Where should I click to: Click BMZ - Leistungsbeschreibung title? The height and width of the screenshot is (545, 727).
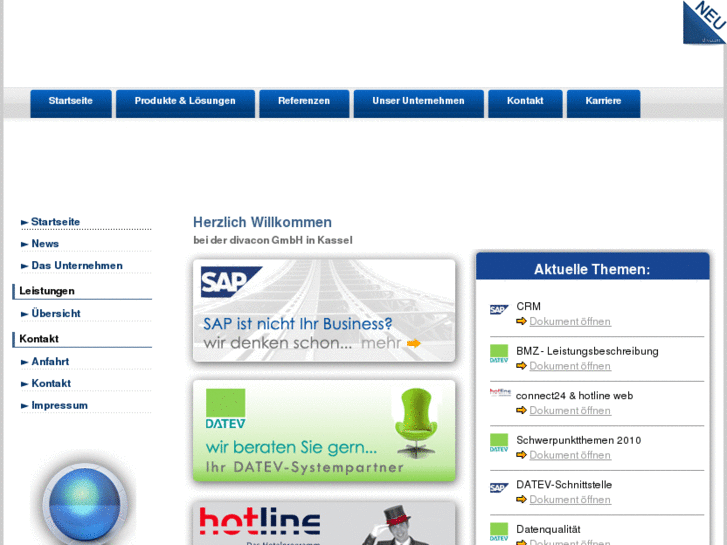pos(587,351)
